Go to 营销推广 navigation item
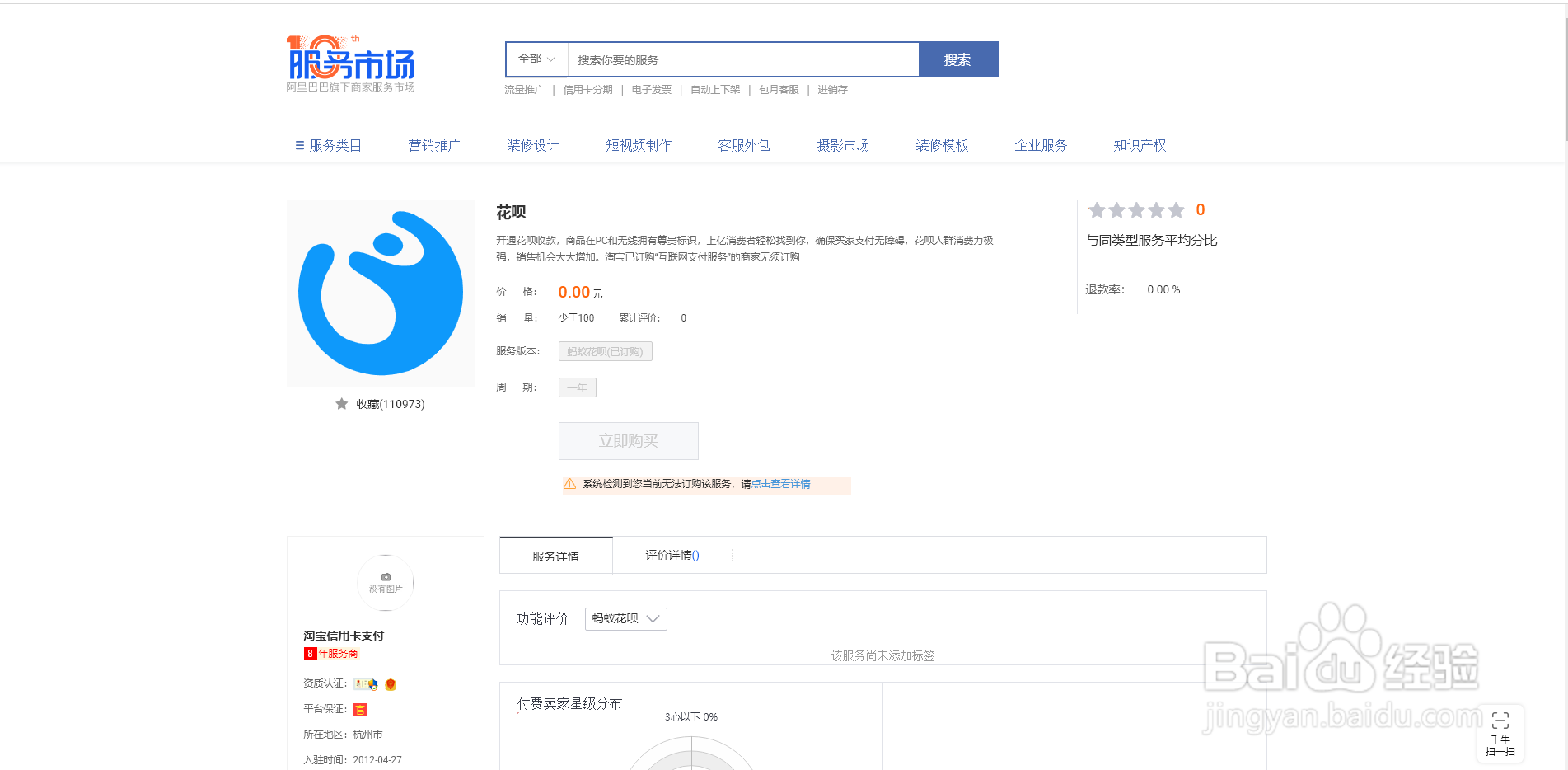Screen dimensions: 1568x770 (x=434, y=145)
